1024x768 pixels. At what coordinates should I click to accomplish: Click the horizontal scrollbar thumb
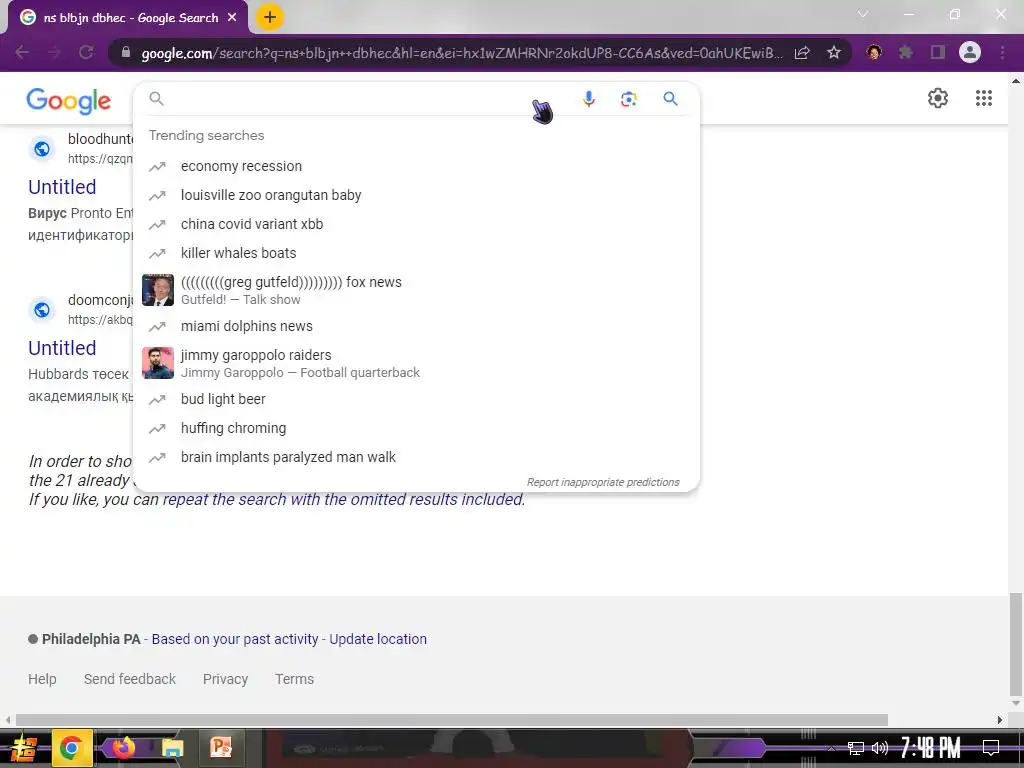(451, 720)
